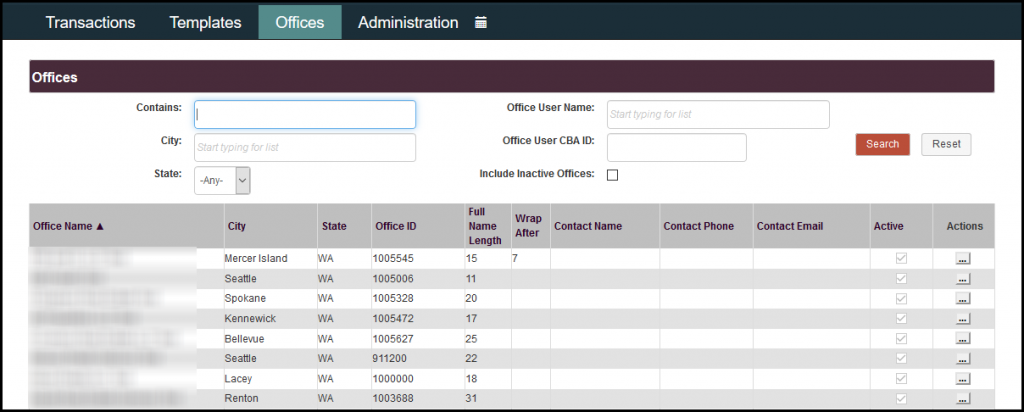Open actions menu for office ID 1005006
The width and height of the screenshot is (1024, 412).
coord(963,279)
